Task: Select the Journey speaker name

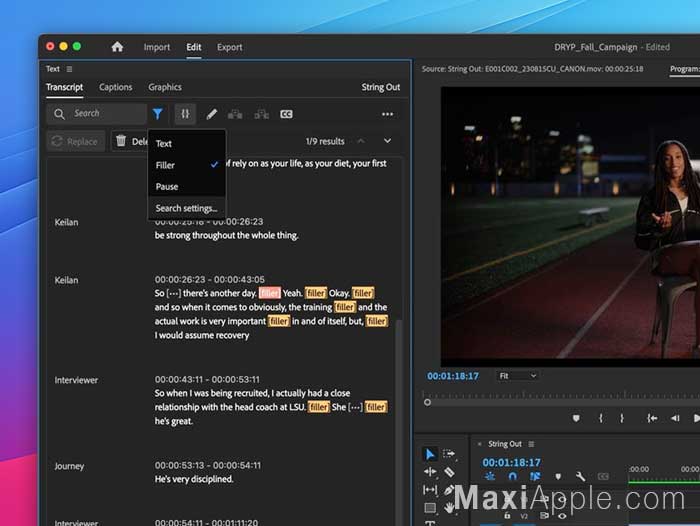Action: [x=69, y=466]
